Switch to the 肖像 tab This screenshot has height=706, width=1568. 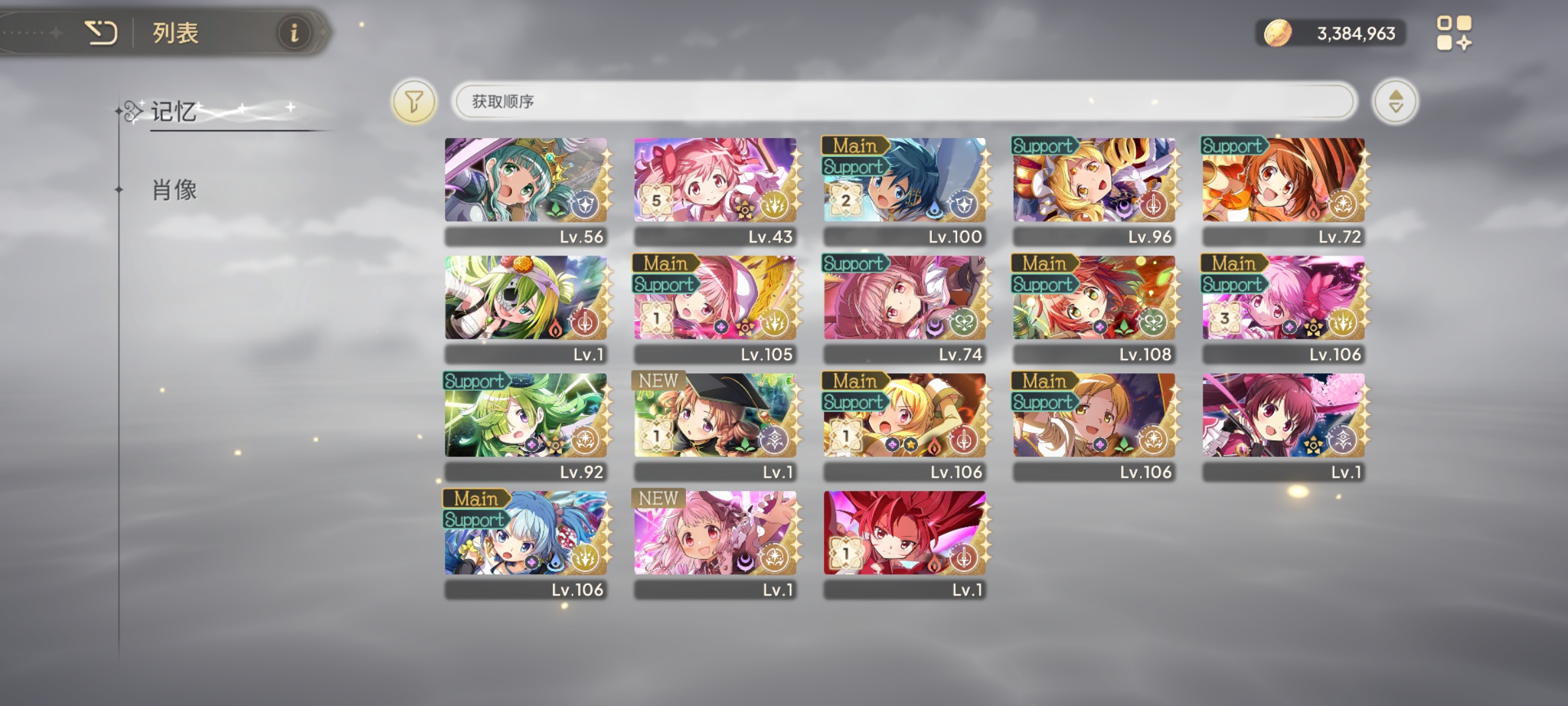(174, 190)
